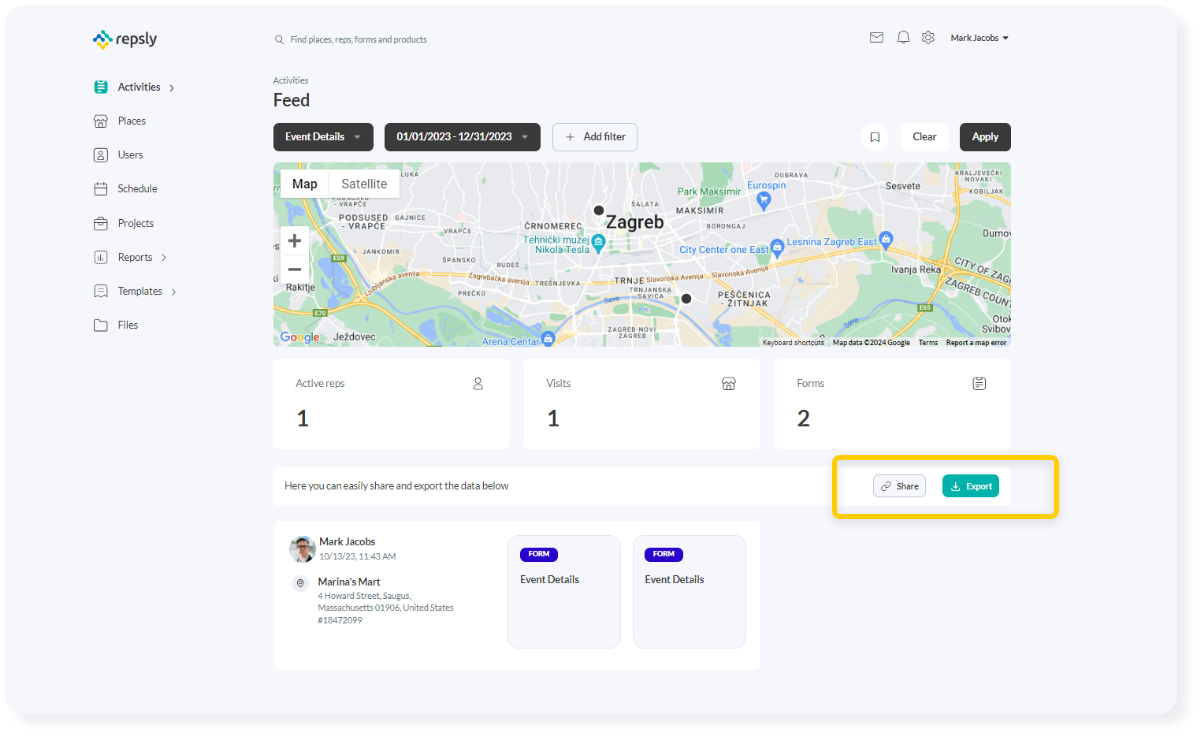This screenshot has height=739, width=1202.
Task: Click the Arena Centar map marker
Action: pyautogui.click(x=548, y=340)
